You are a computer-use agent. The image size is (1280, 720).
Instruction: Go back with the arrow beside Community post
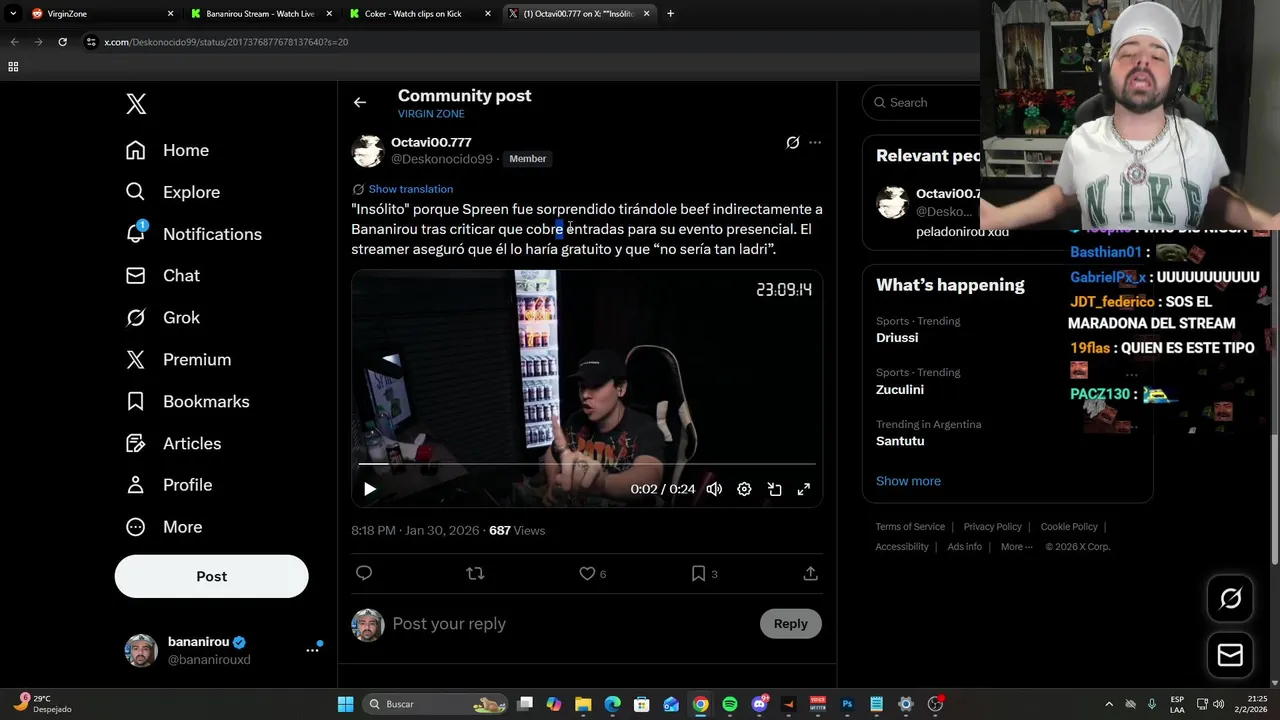point(360,102)
